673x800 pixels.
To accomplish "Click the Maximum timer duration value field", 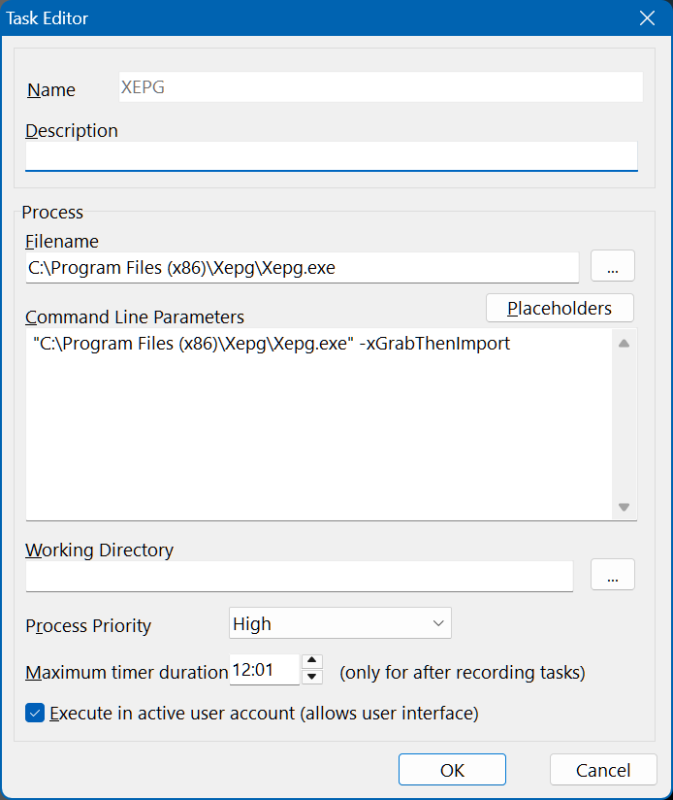I will (x=264, y=670).
